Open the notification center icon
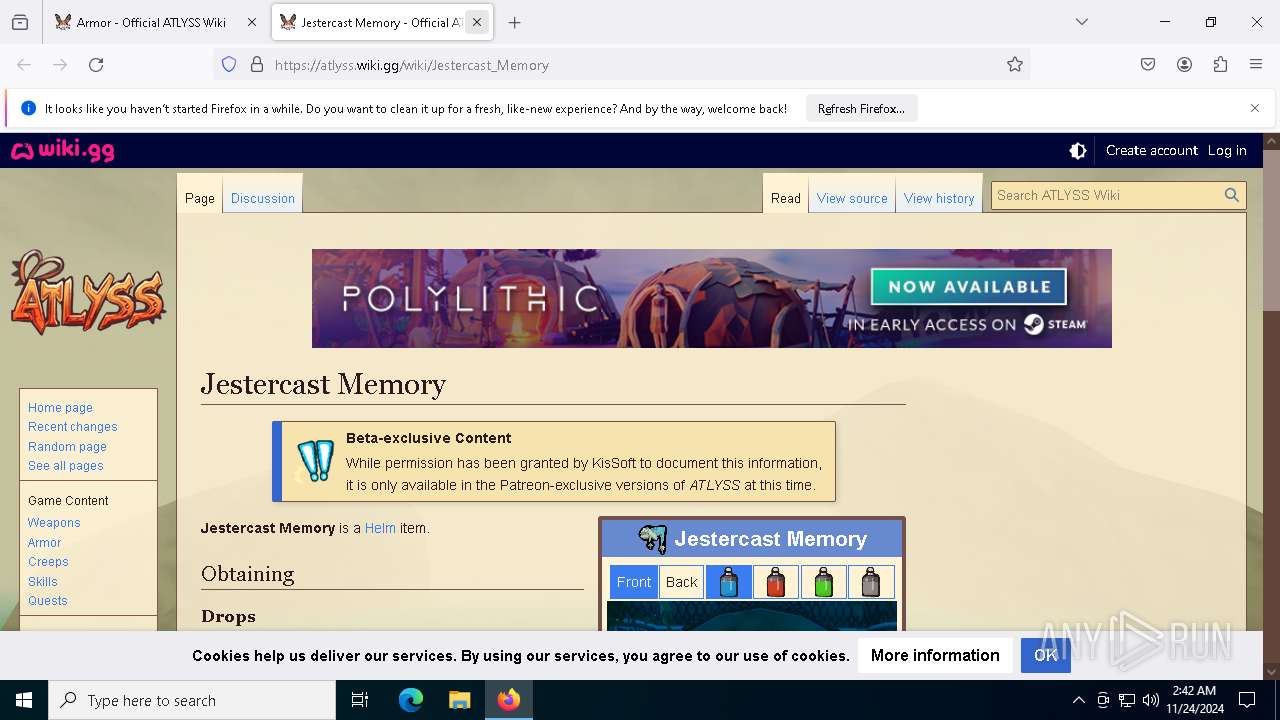Image resolution: width=1280 pixels, height=720 pixels. 1247,700
